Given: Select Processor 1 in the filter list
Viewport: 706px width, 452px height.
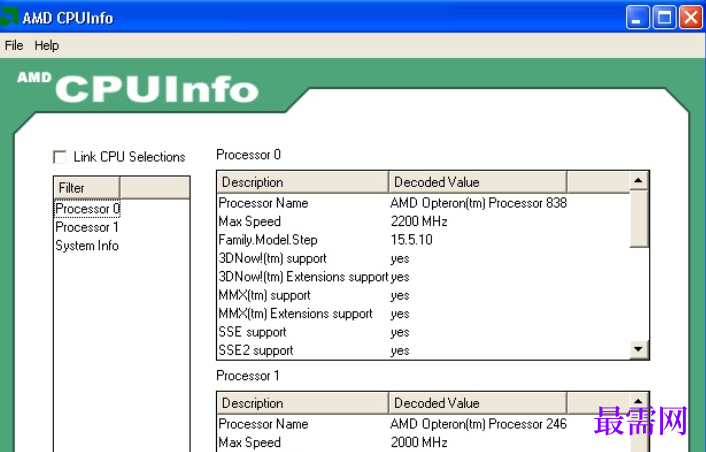Looking at the screenshot, I should (86, 227).
